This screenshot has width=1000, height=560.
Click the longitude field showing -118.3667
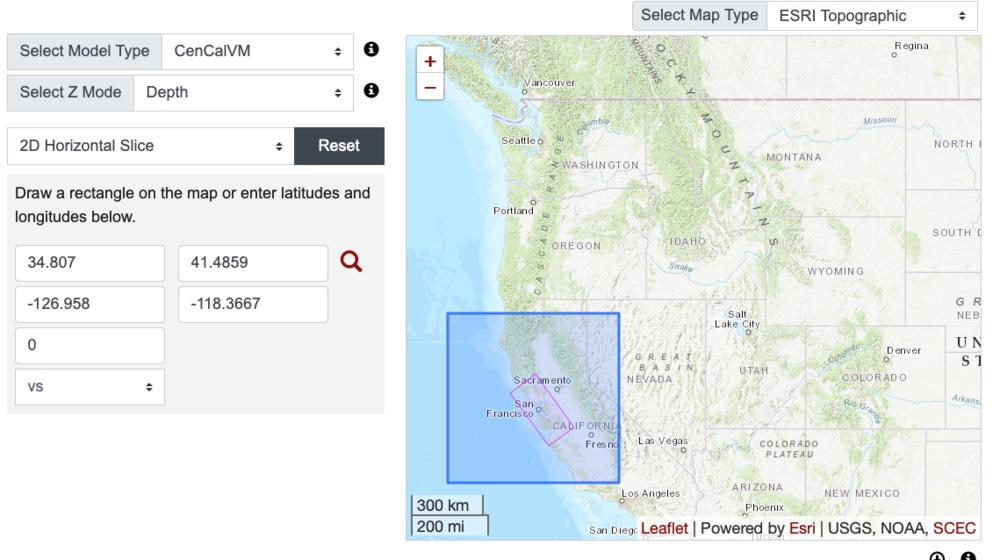pos(252,304)
